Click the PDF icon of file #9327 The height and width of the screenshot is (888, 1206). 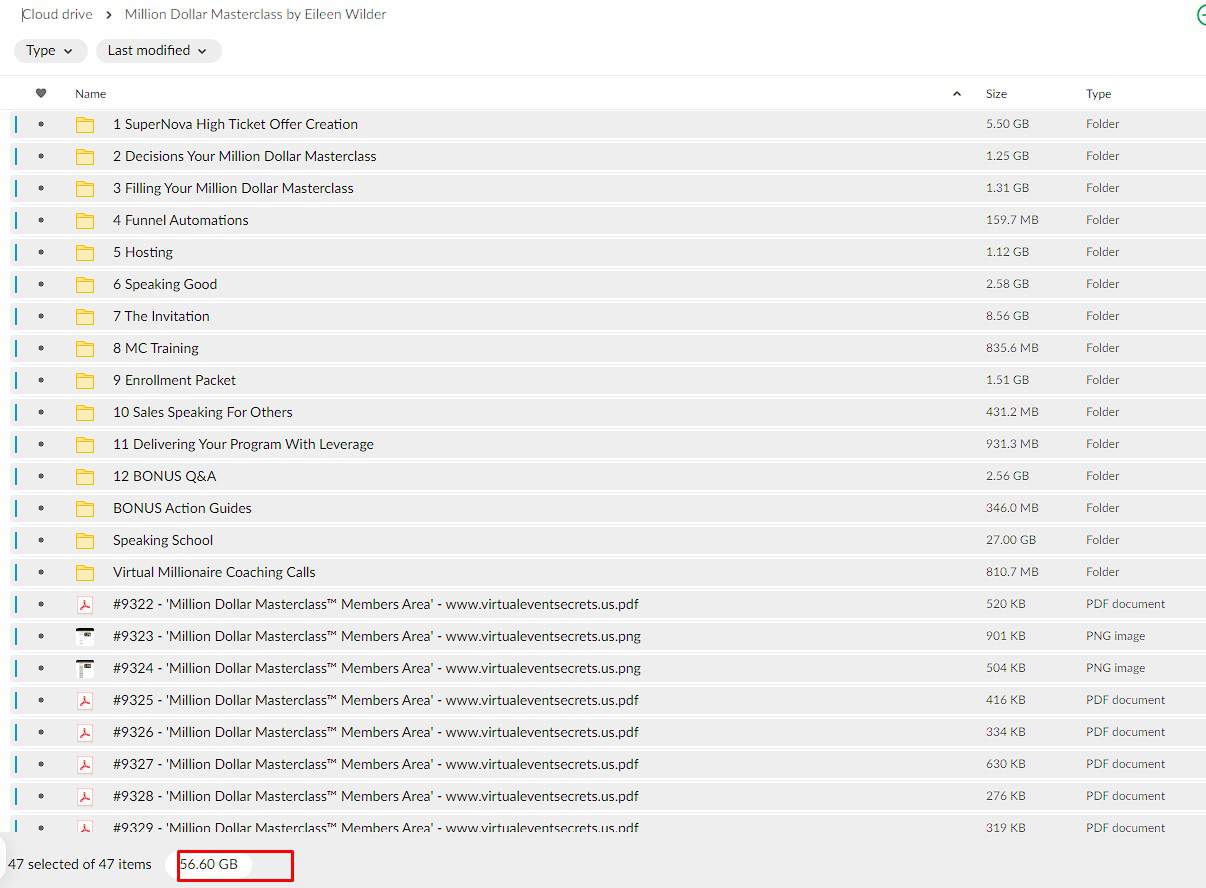(x=85, y=765)
